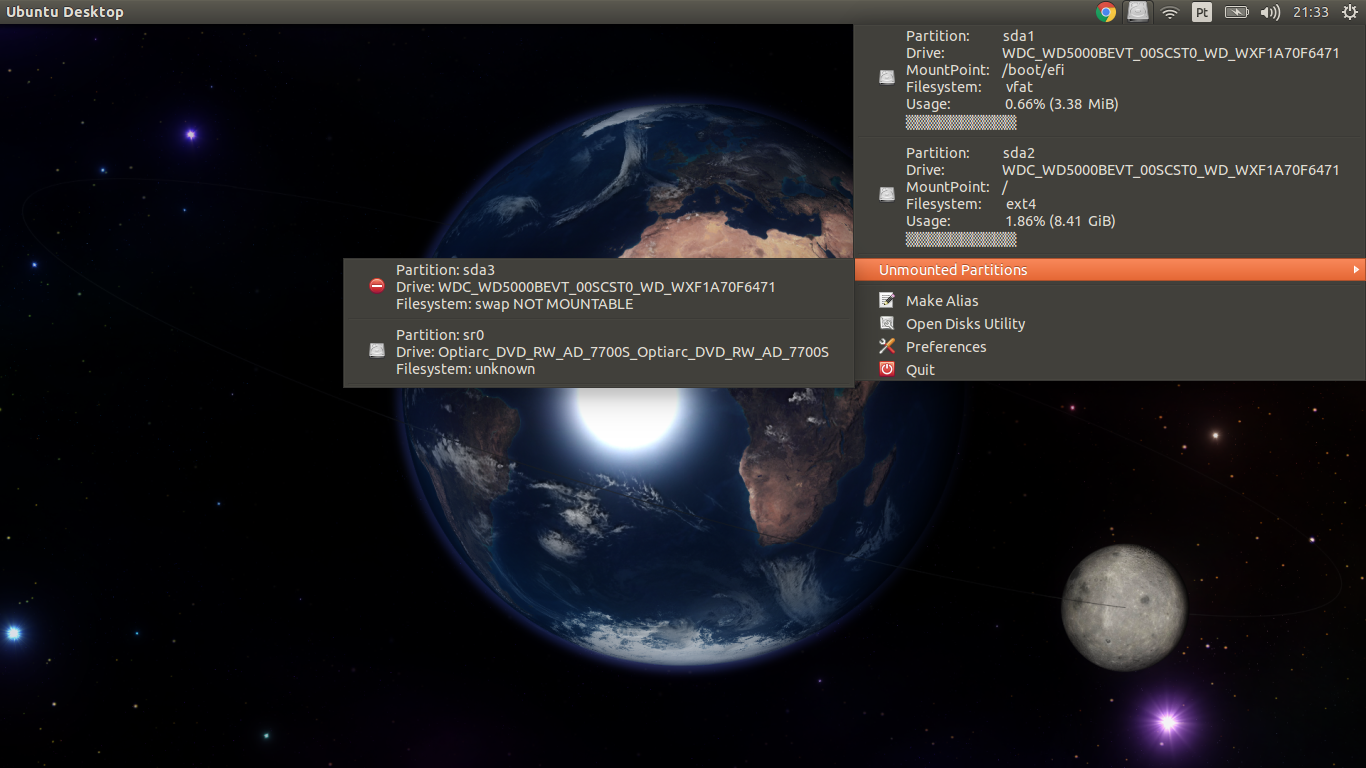The image size is (1366, 768).
Task: Click the red Quit power icon
Action: [x=887, y=369]
